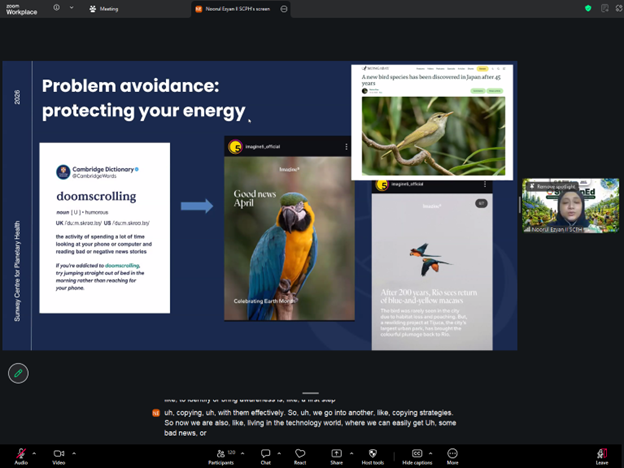Open the More options menu
The width and height of the screenshot is (624, 468).
452,455
